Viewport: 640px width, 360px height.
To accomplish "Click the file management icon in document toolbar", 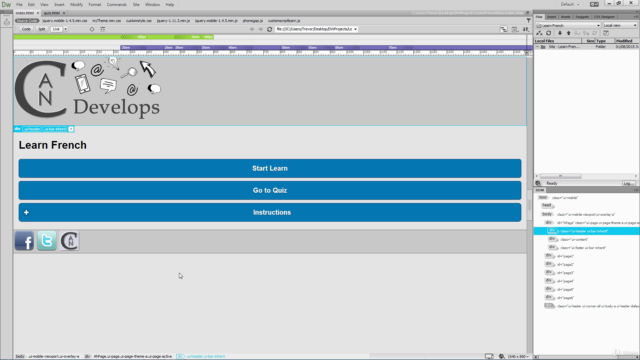I will [526, 29].
